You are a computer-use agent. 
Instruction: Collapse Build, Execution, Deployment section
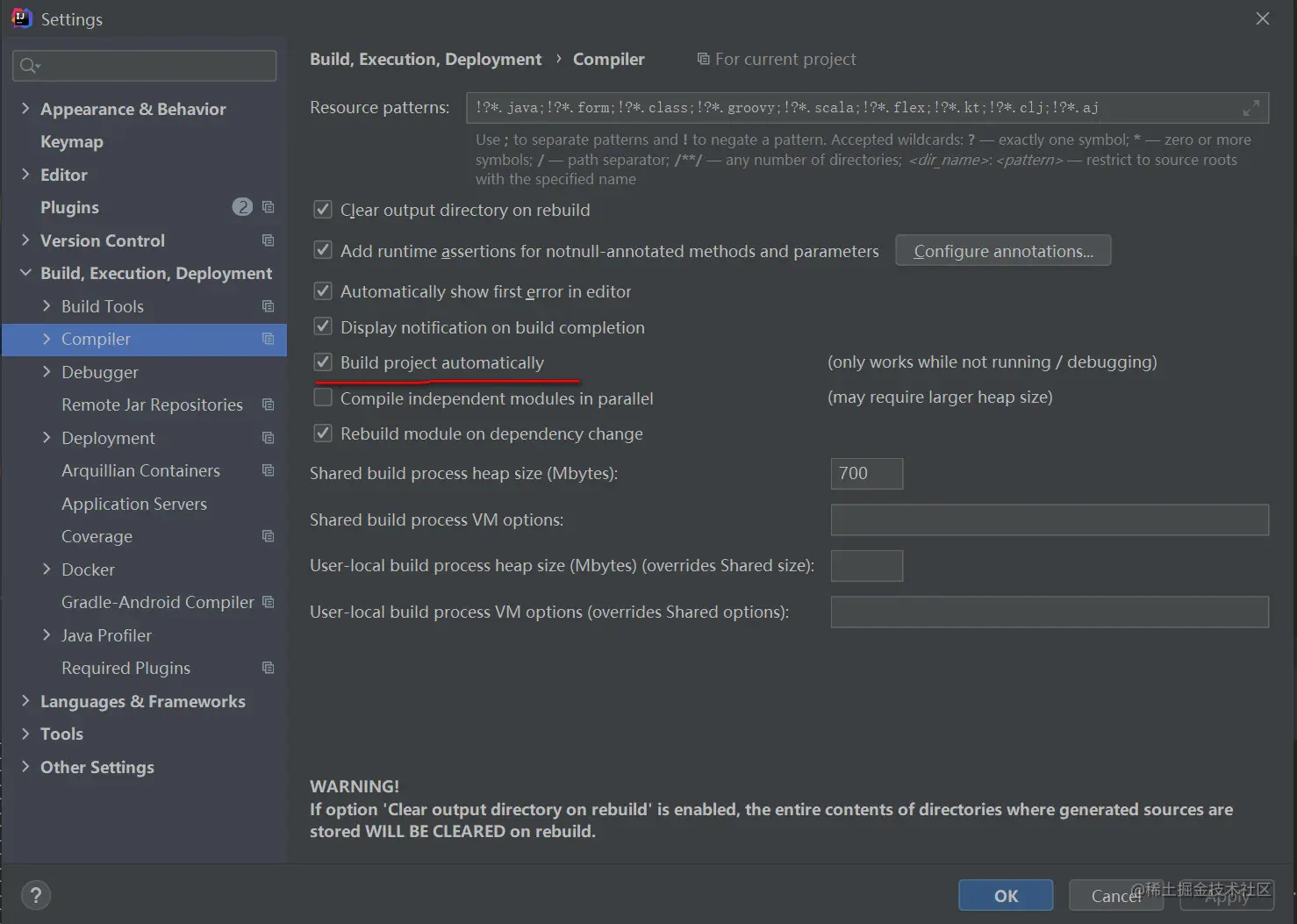(x=25, y=273)
